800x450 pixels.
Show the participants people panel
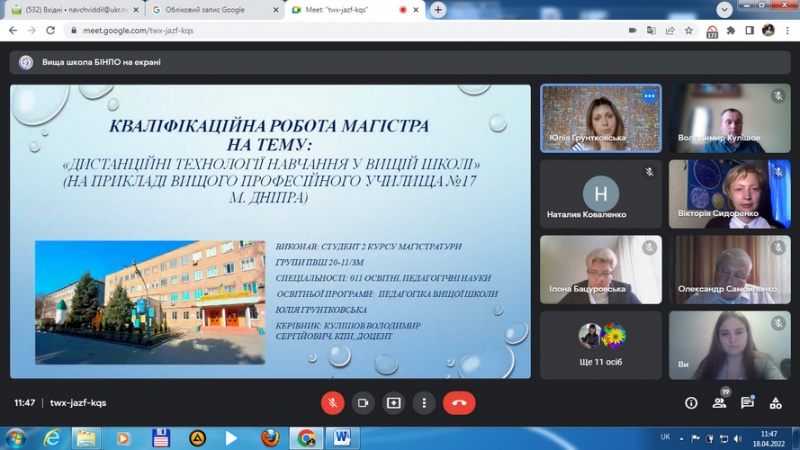click(x=719, y=403)
